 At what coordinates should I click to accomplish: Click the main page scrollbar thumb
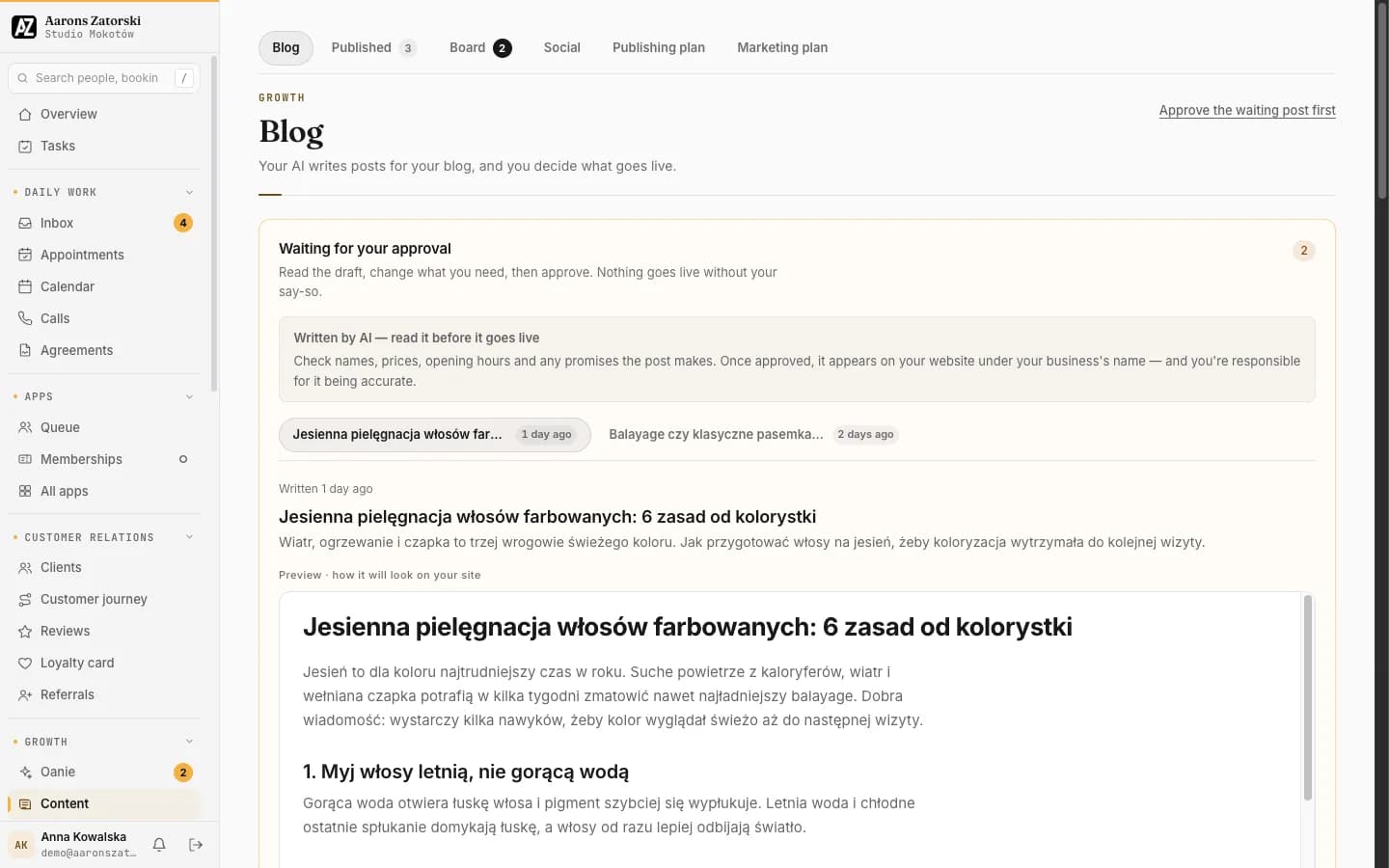1381,101
